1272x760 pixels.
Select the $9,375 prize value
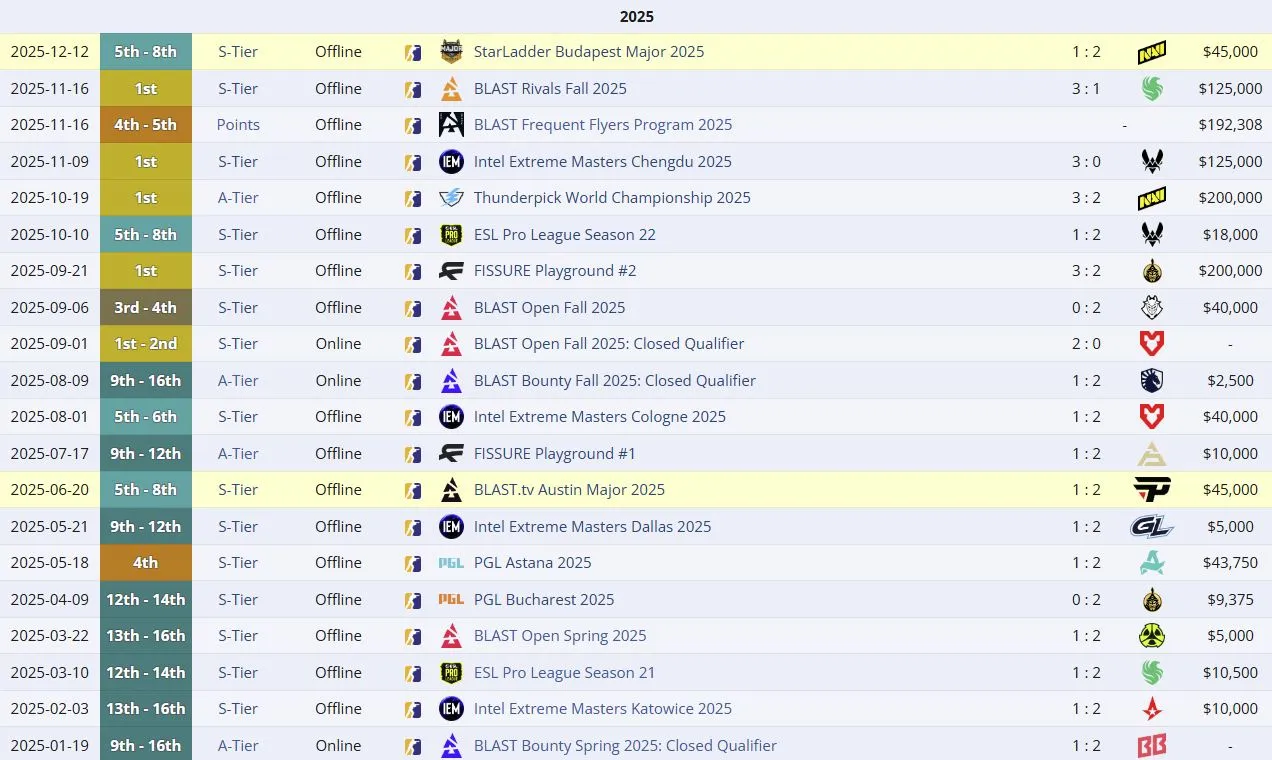(1230, 599)
